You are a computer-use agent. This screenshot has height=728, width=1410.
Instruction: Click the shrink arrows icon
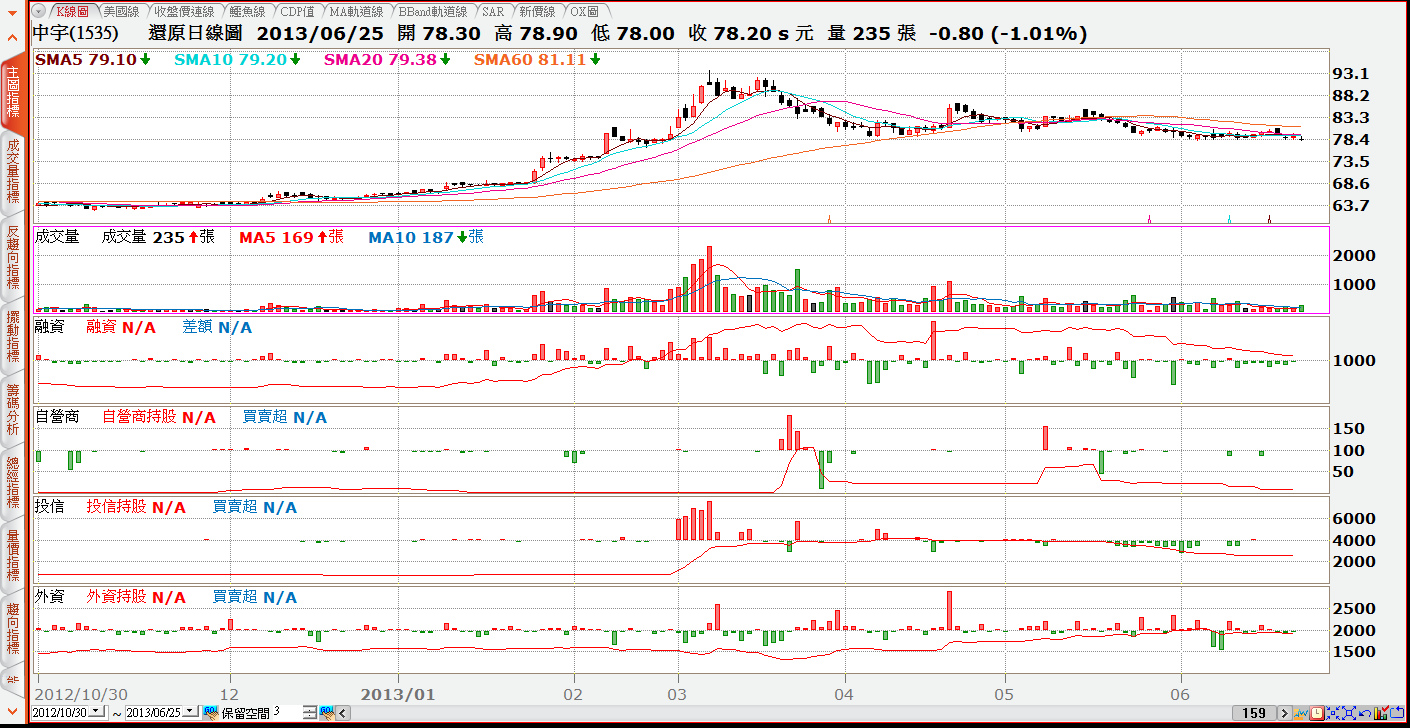click(1333, 713)
